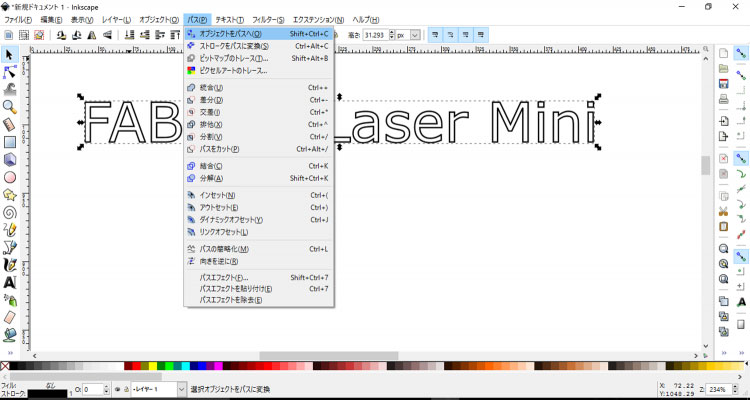
Task: Select the Calligraphy tool
Action: point(9,265)
